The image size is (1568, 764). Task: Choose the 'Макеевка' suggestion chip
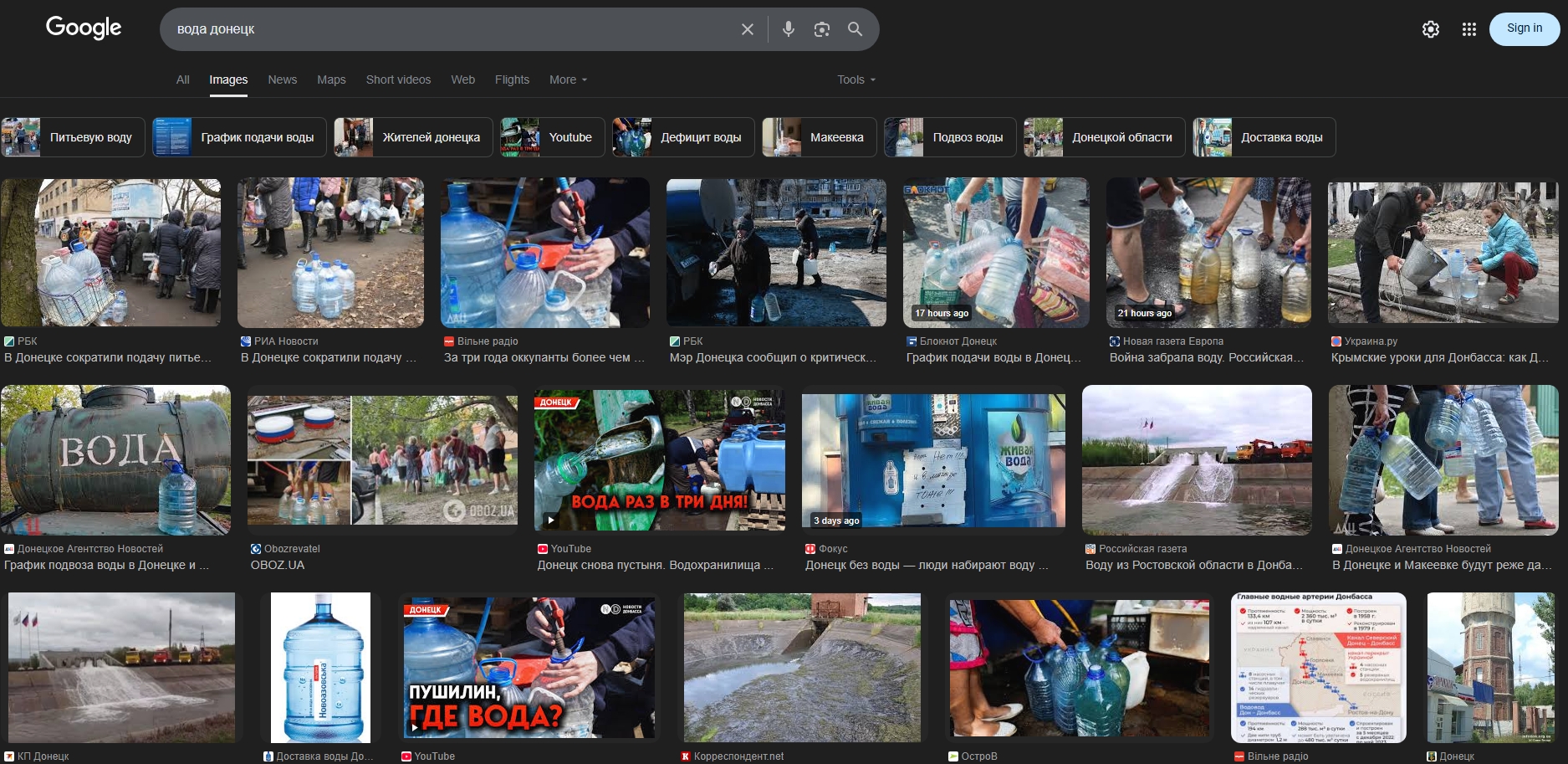pos(819,137)
